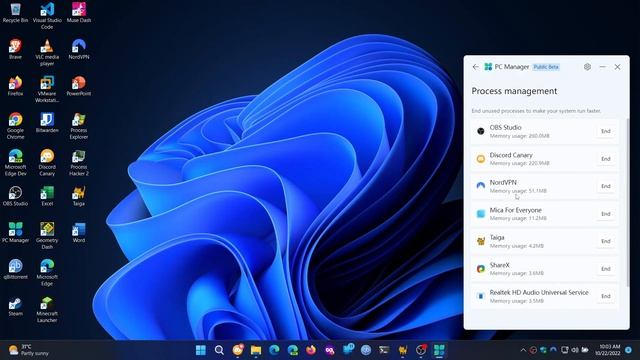Click the Mica For Everyone process icon
Screen dimensions: 640x360
pyautogui.click(x=481, y=213)
